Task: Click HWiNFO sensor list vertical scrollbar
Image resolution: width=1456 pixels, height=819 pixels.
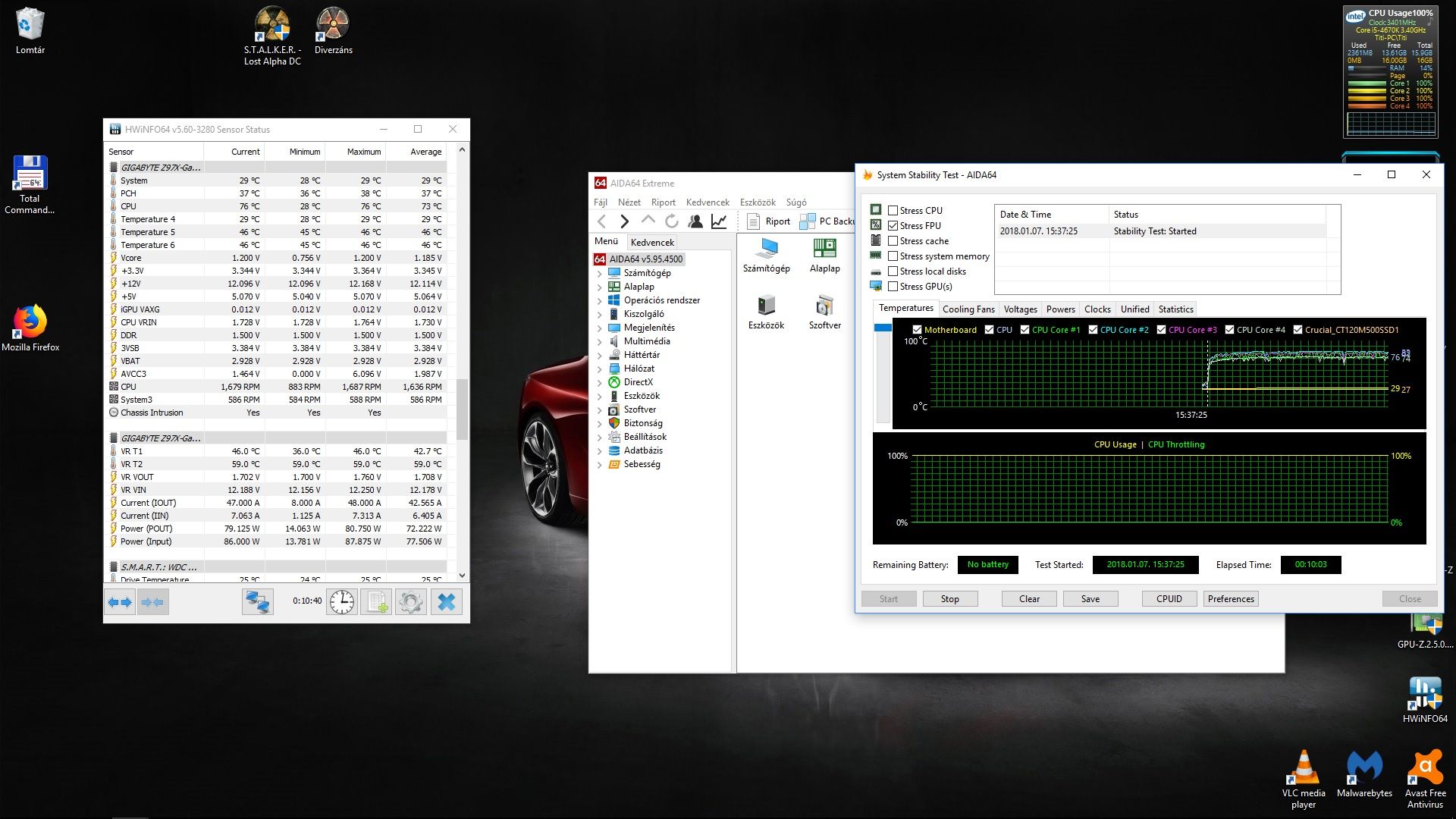Action: (x=462, y=409)
